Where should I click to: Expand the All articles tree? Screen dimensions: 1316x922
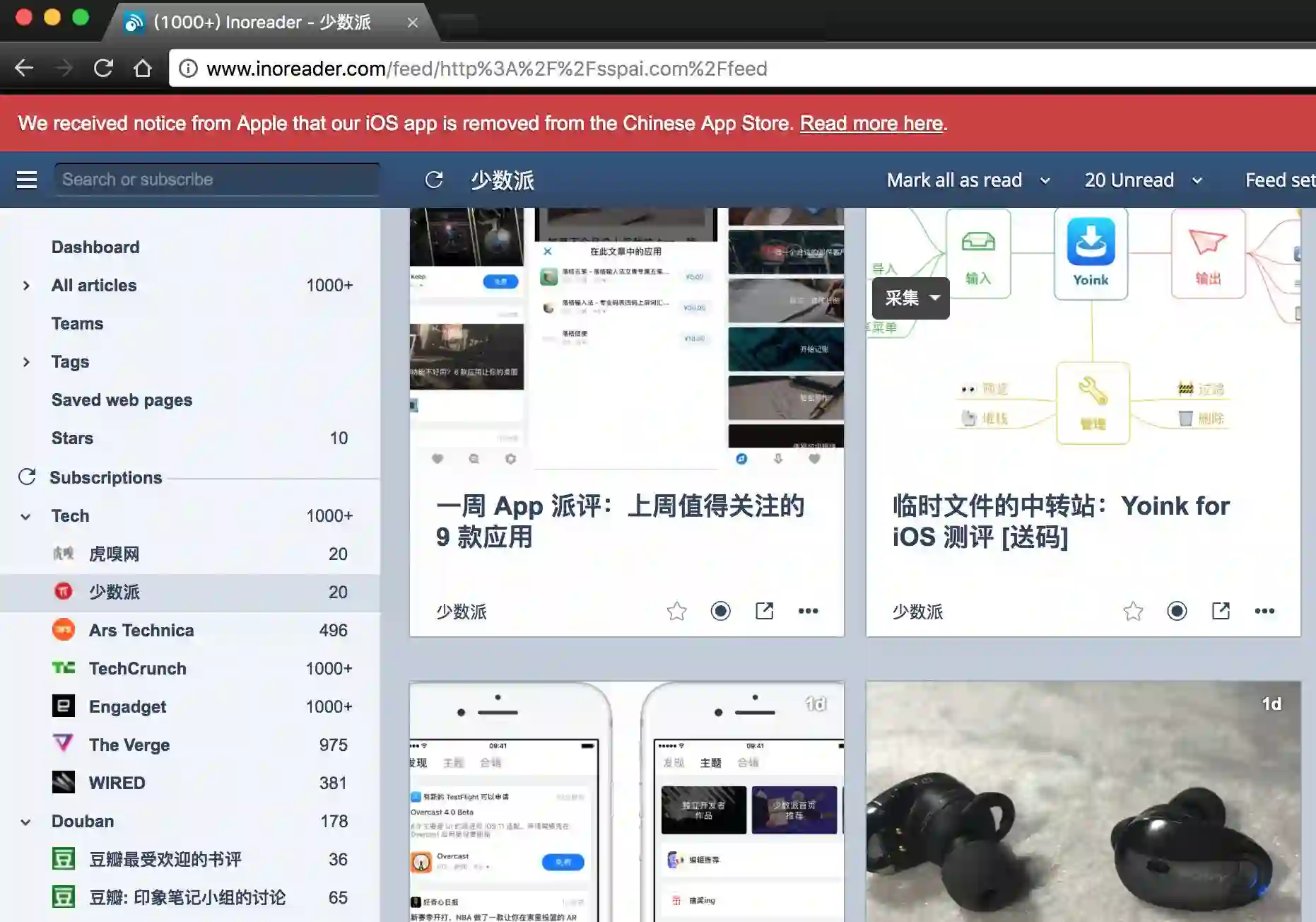[26, 286]
